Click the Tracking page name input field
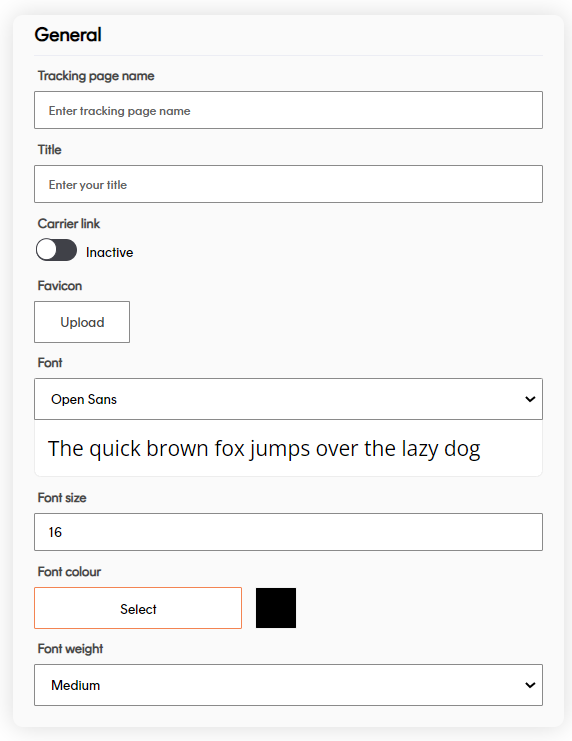572x741 pixels. (288, 110)
